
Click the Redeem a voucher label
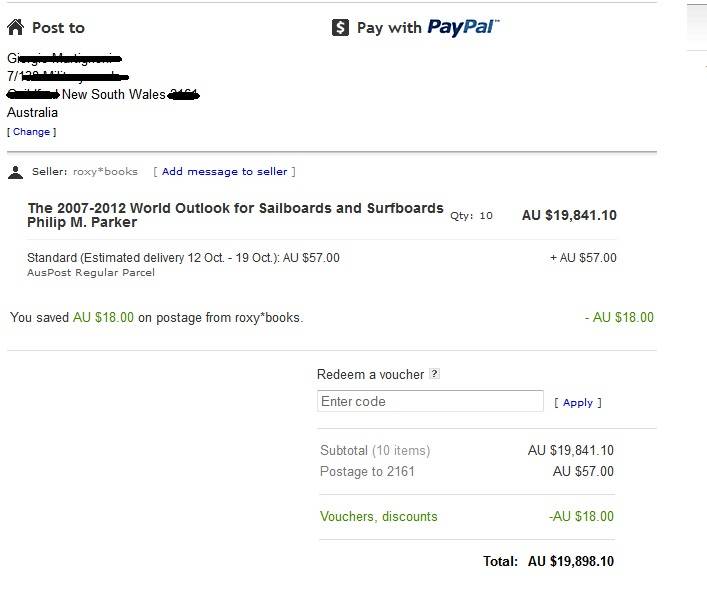370,374
